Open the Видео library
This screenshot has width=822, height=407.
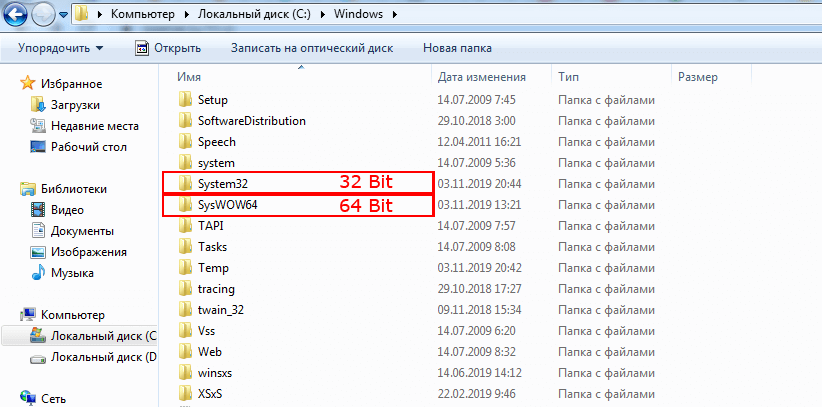pyautogui.click(x=66, y=210)
